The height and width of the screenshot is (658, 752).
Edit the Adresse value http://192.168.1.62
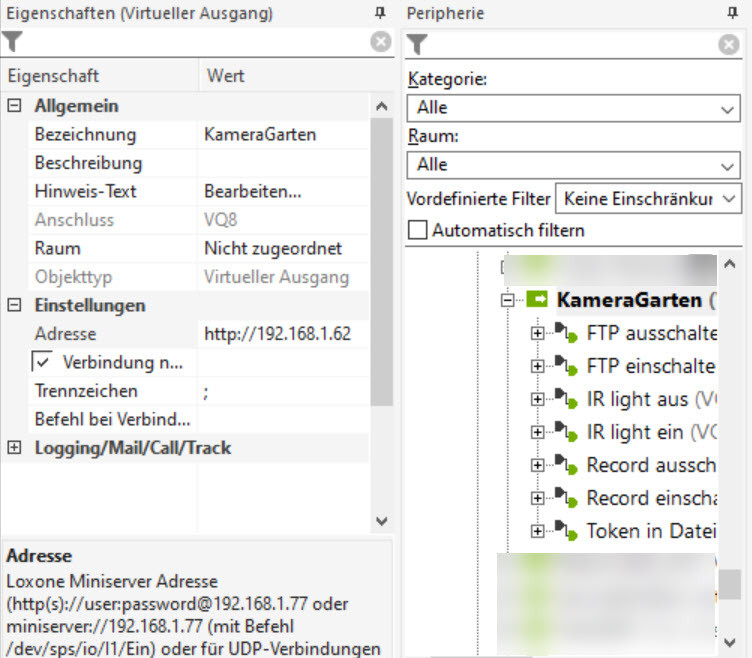(283, 334)
